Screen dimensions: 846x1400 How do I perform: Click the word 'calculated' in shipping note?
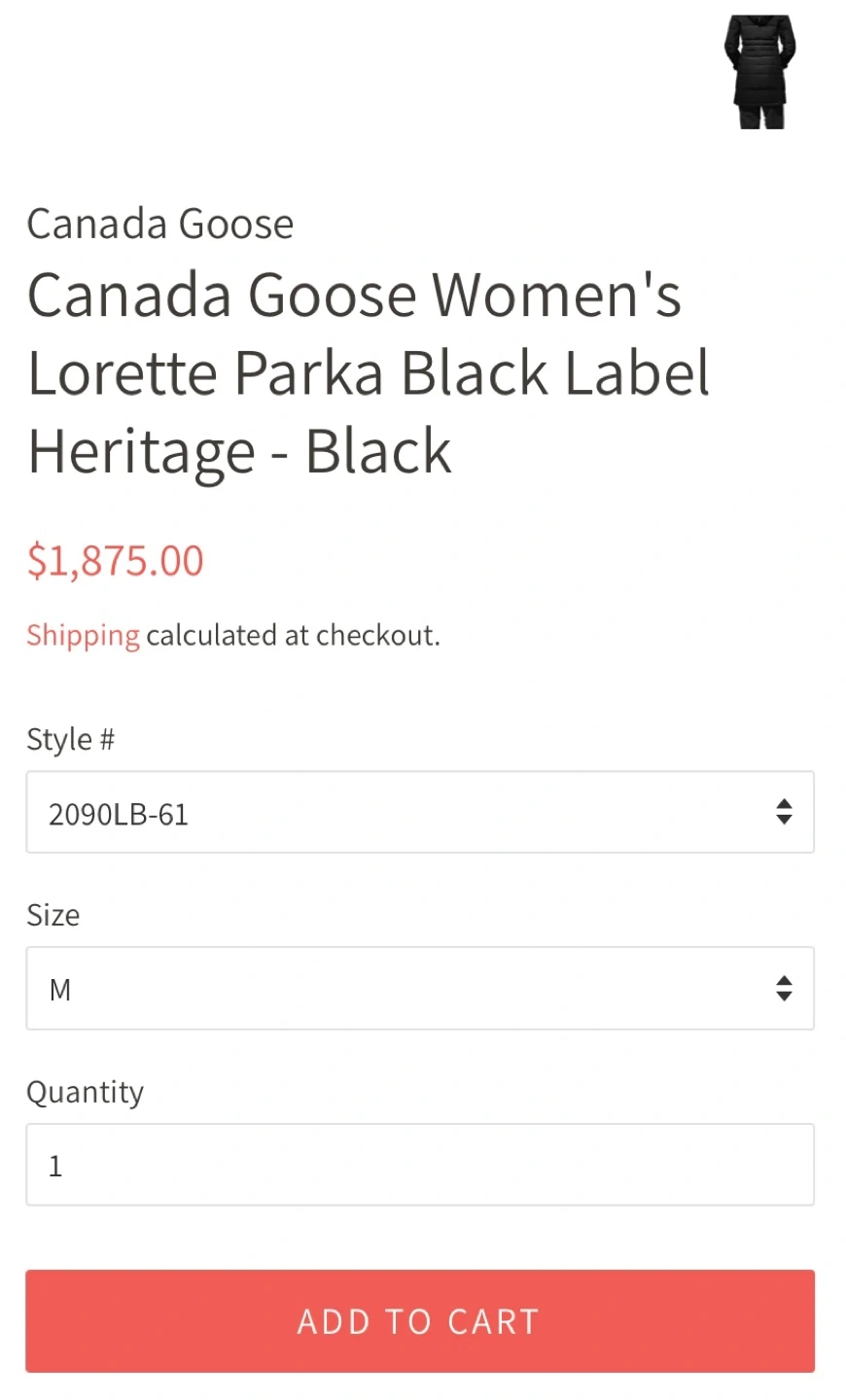pos(211,636)
